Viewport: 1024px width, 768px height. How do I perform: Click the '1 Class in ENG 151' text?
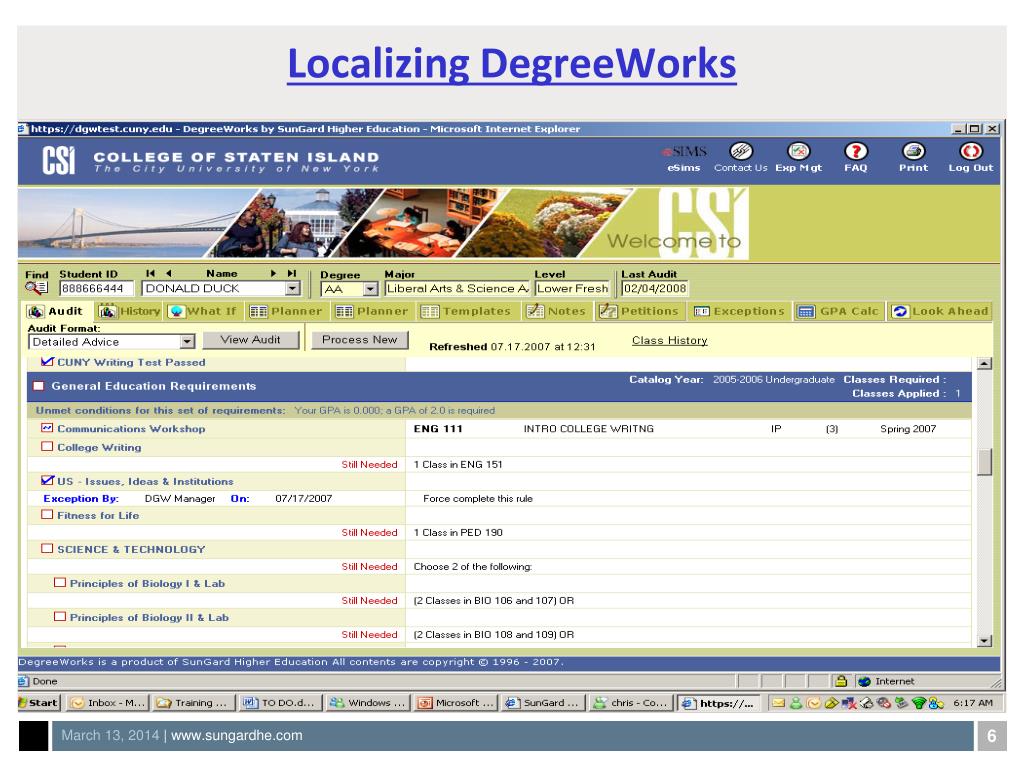click(x=458, y=464)
